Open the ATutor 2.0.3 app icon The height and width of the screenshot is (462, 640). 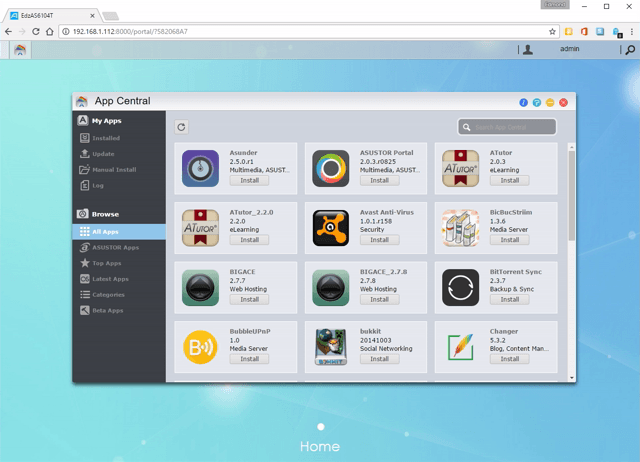tap(460, 168)
